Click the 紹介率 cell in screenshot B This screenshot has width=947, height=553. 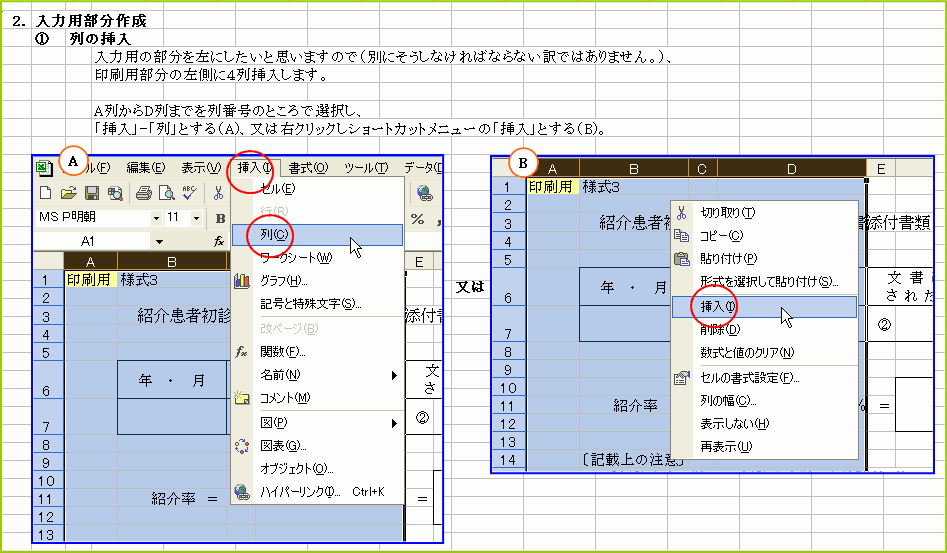(x=635, y=406)
